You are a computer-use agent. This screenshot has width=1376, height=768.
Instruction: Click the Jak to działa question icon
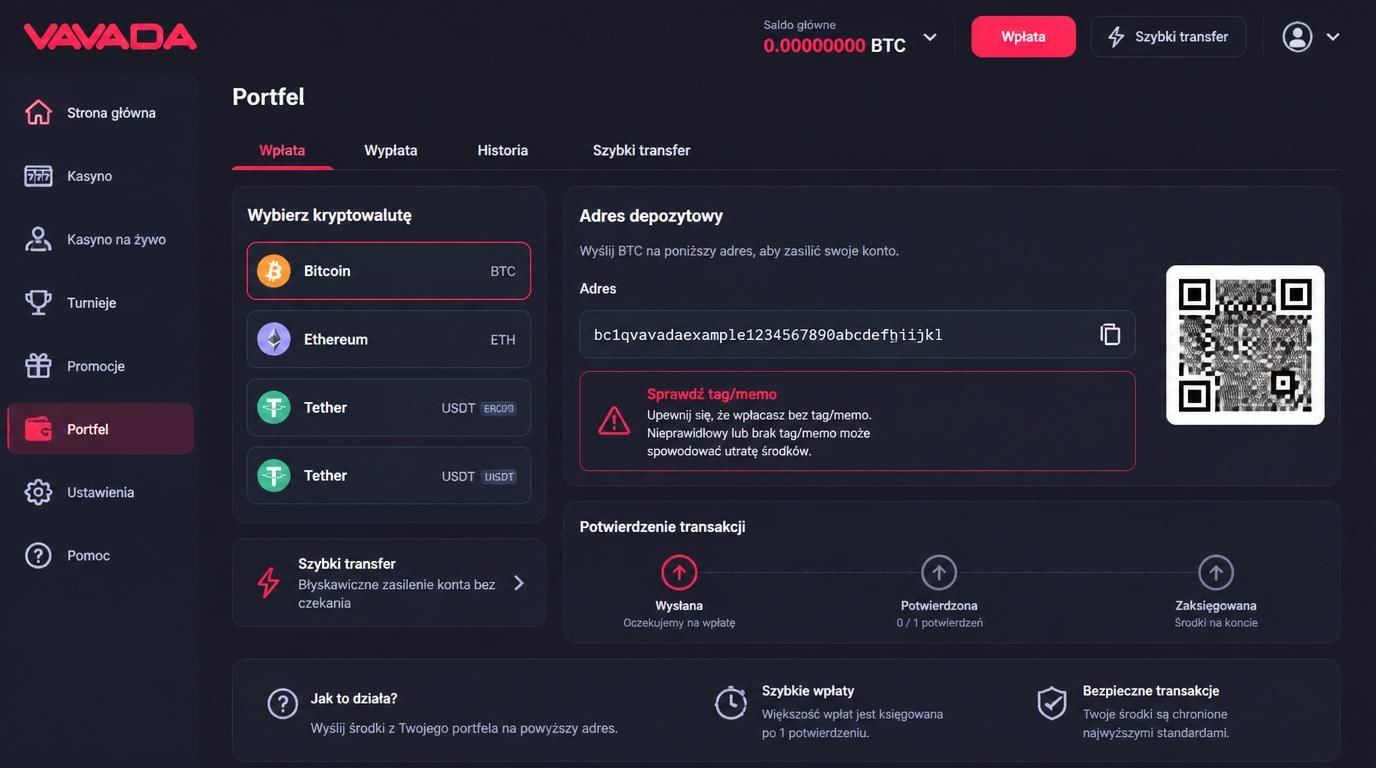tap(283, 703)
